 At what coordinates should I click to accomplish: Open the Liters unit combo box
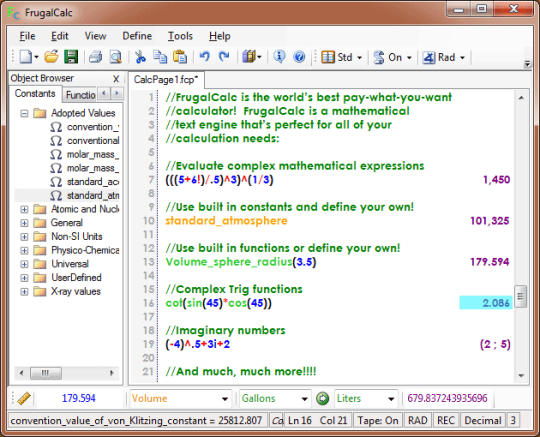366,398
